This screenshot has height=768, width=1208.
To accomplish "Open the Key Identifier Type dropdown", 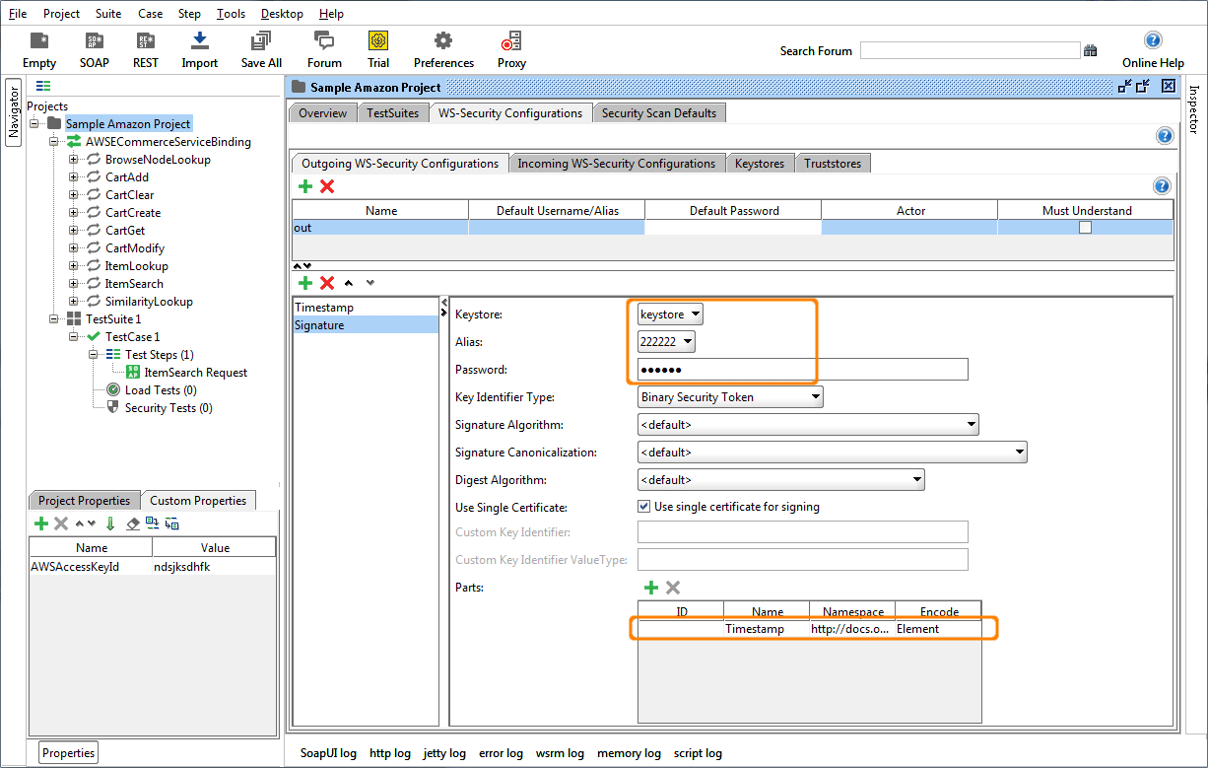I will tap(730, 397).
